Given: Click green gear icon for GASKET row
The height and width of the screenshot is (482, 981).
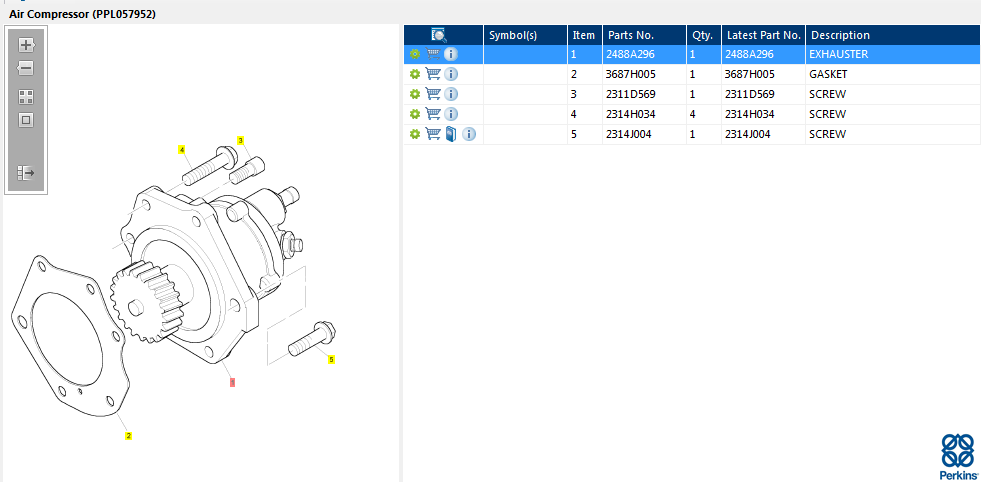Looking at the screenshot, I should [x=414, y=74].
